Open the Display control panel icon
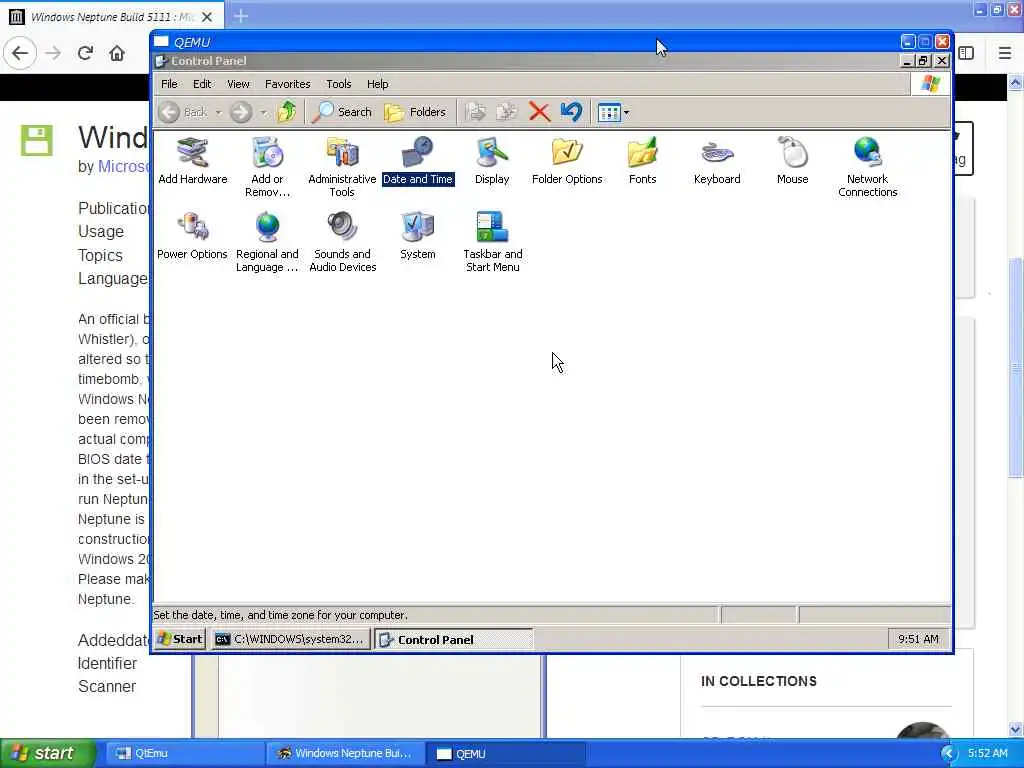This screenshot has width=1024, height=768. (x=492, y=161)
